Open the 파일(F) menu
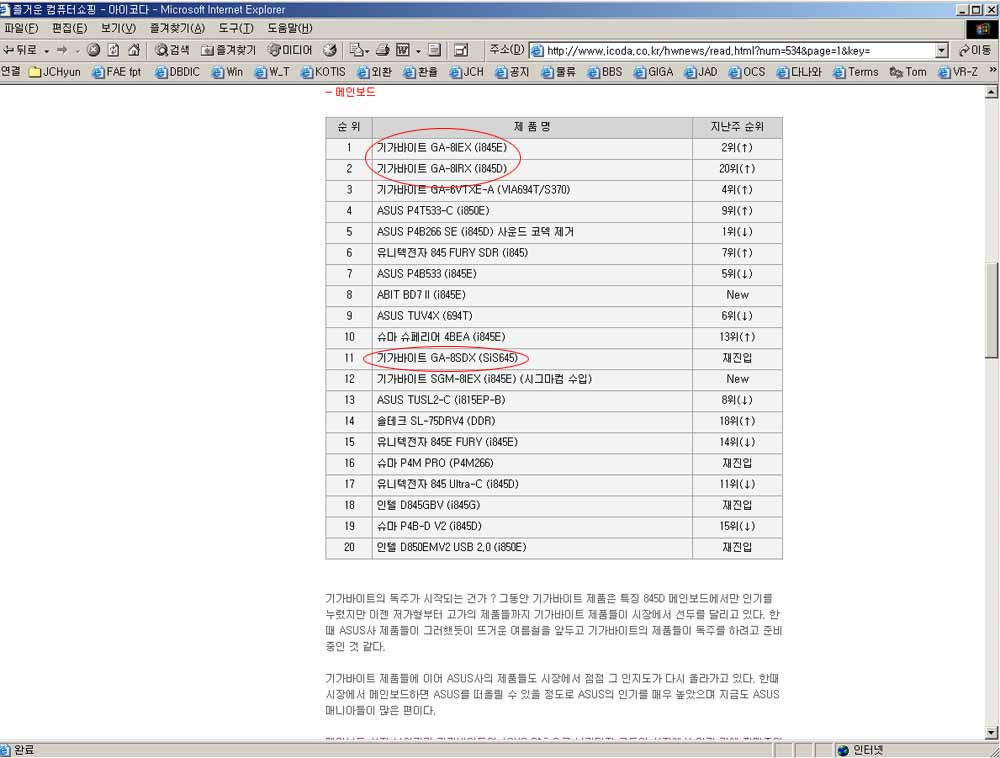The height and width of the screenshot is (758, 1000). tap(22, 28)
